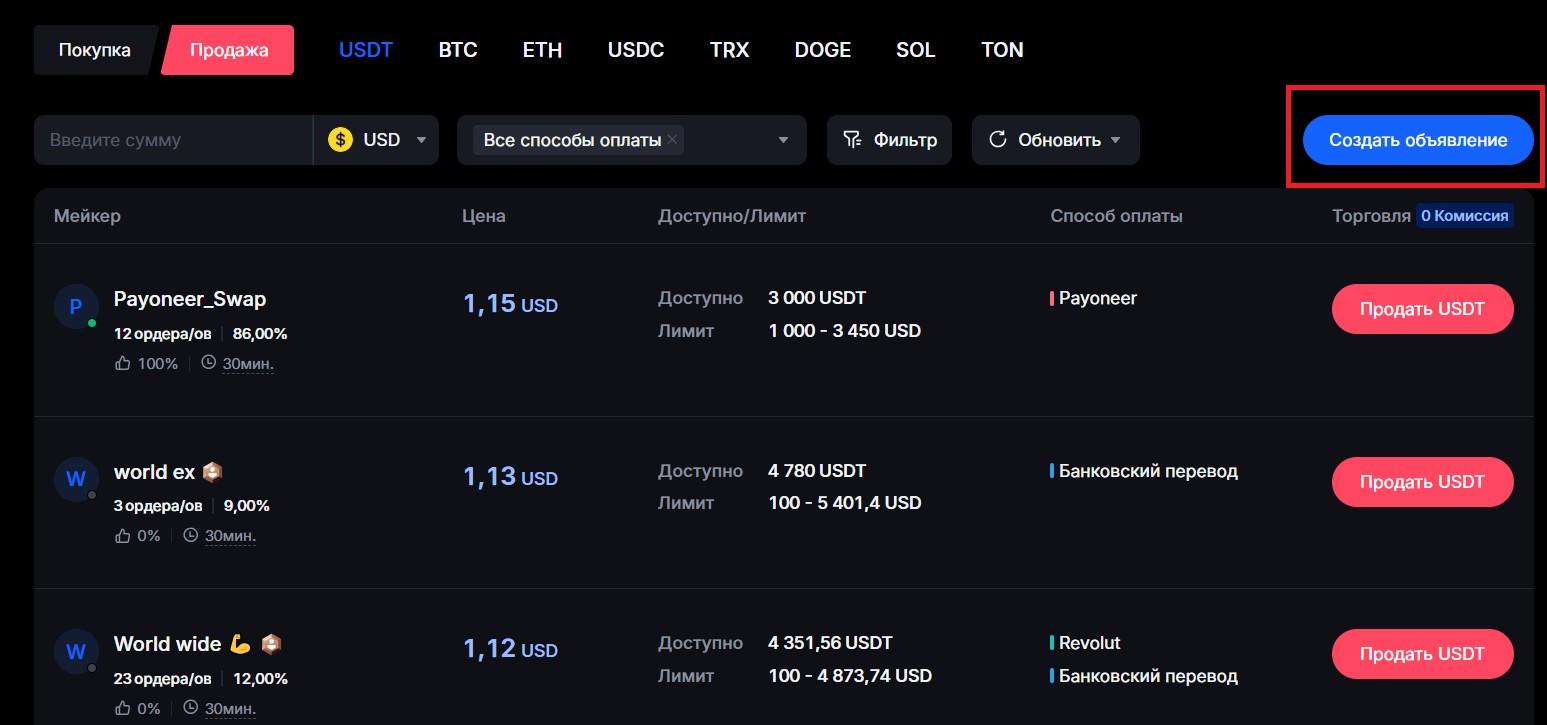Click Продать USDT for world ex
This screenshot has width=1547, height=725.
[1422, 482]
